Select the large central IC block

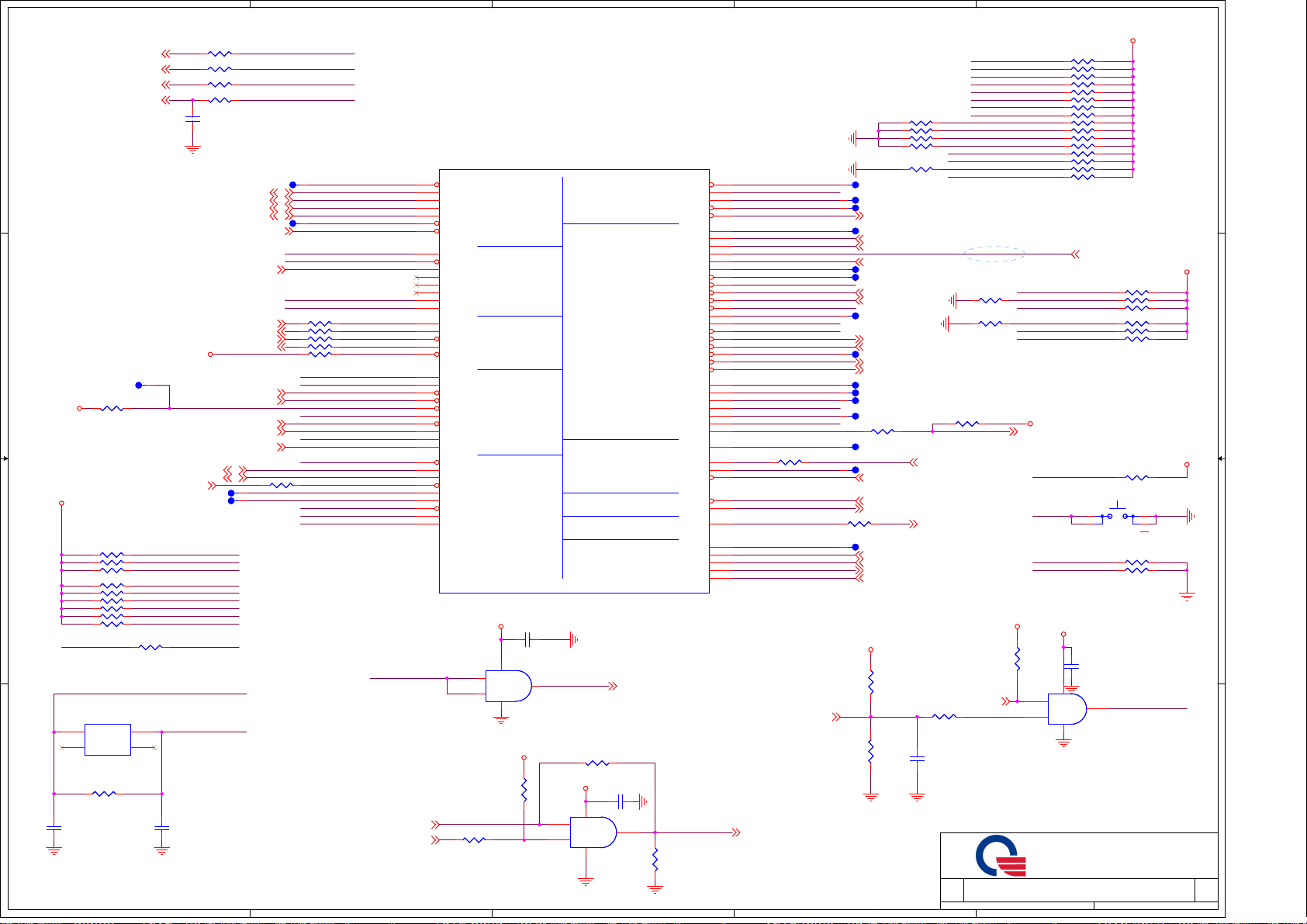574,381
